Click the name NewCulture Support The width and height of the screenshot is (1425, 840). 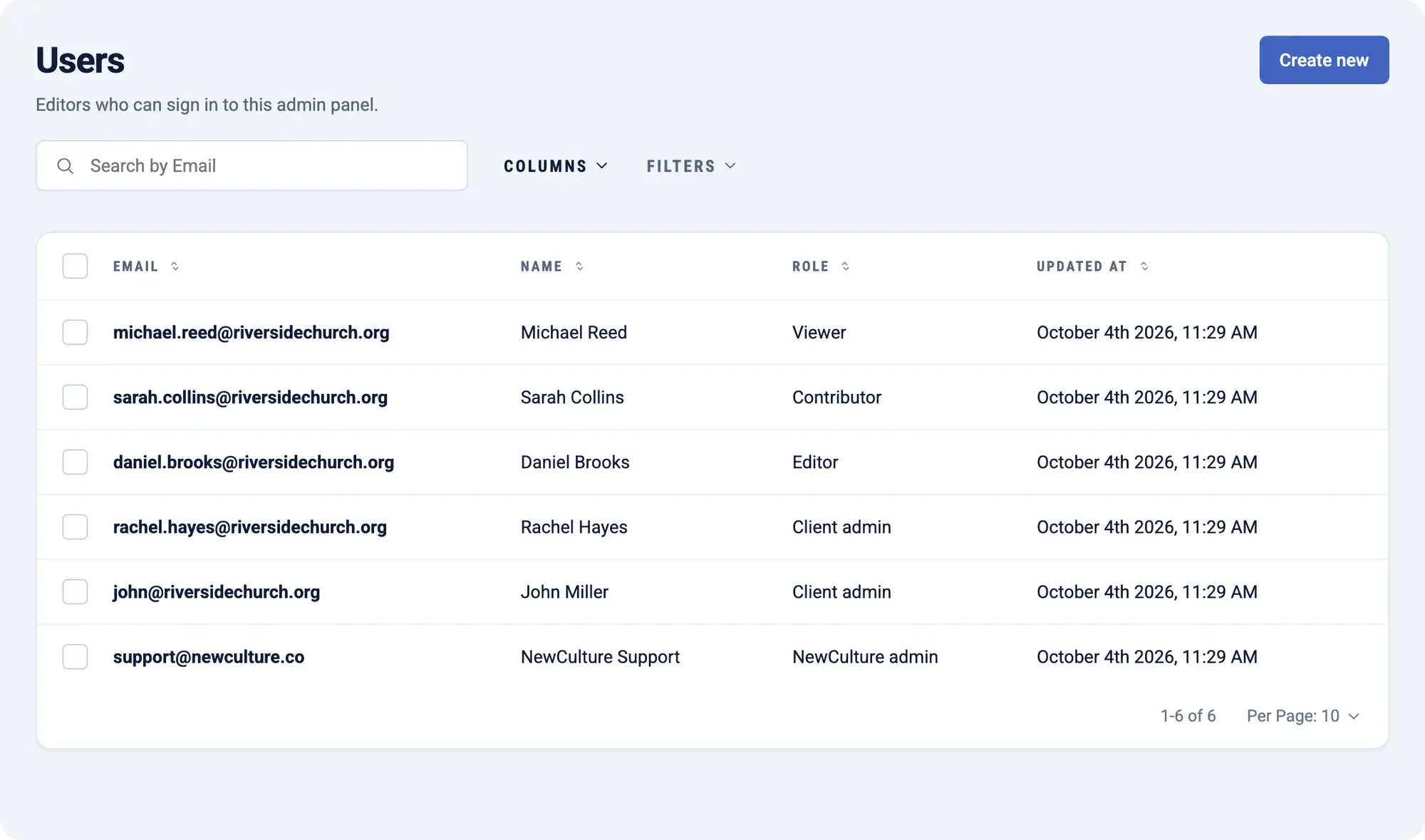click(600, 657)
